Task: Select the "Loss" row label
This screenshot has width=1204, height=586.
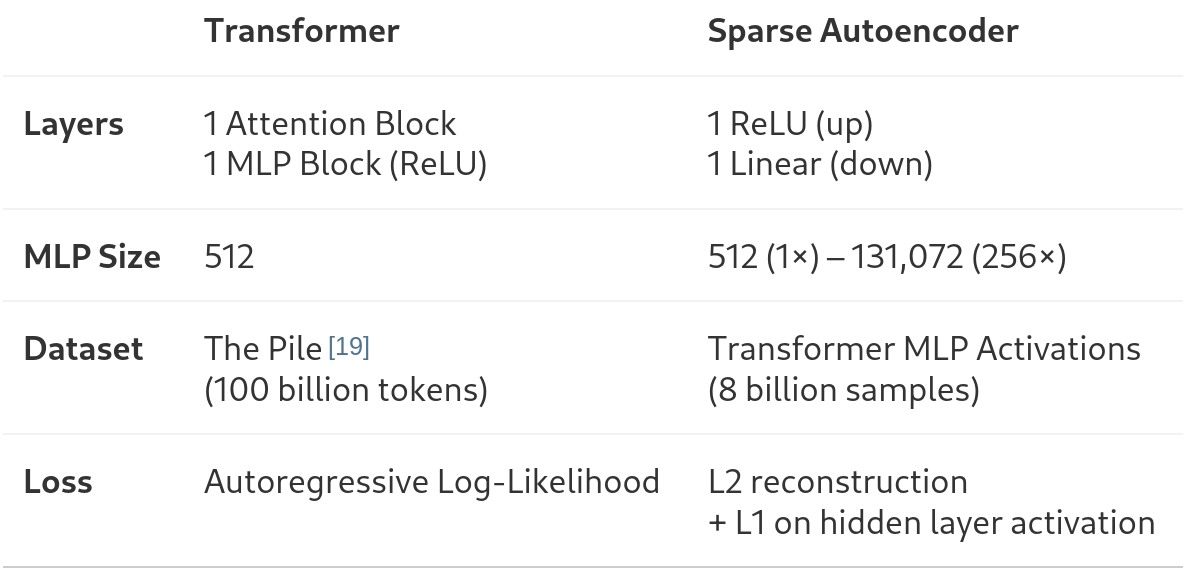Action: tap(58, 482)
